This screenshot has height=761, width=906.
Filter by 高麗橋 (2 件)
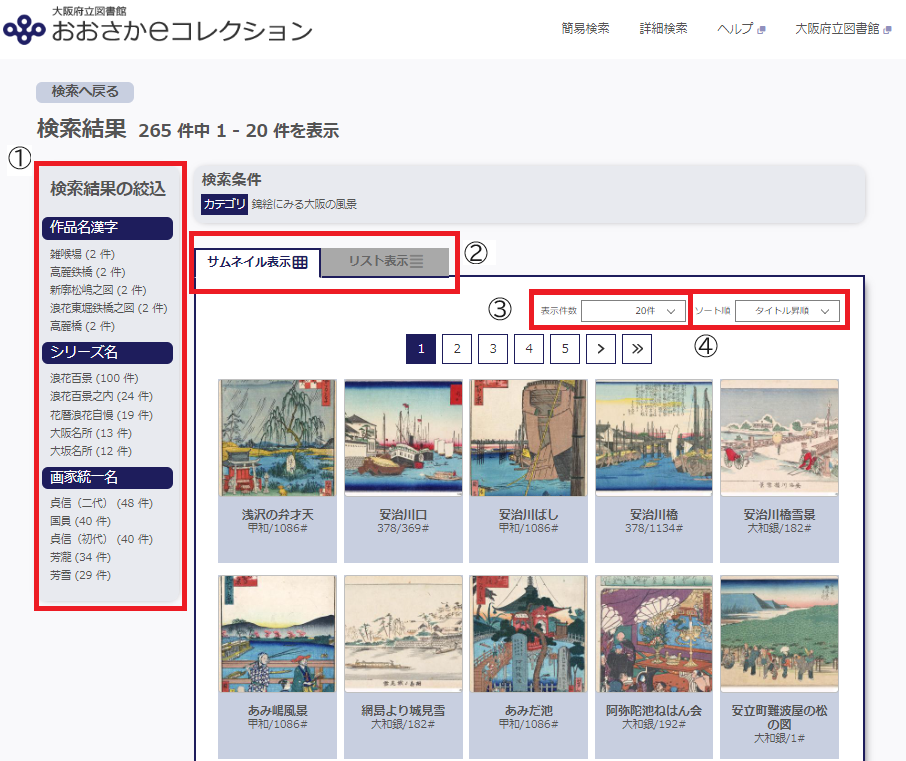[x=83, y=326]
